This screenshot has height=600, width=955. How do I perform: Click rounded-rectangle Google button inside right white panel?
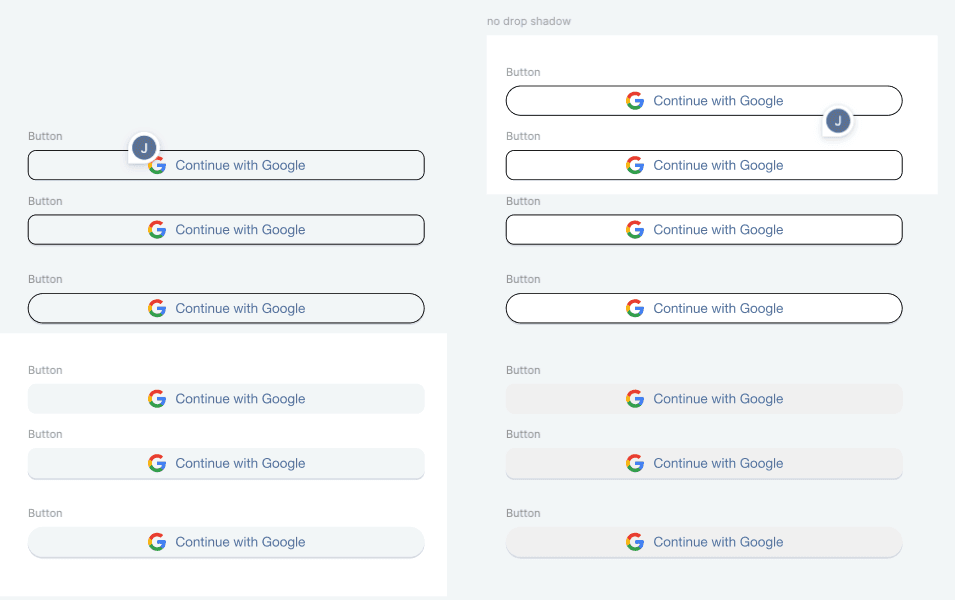coord(704,165)
